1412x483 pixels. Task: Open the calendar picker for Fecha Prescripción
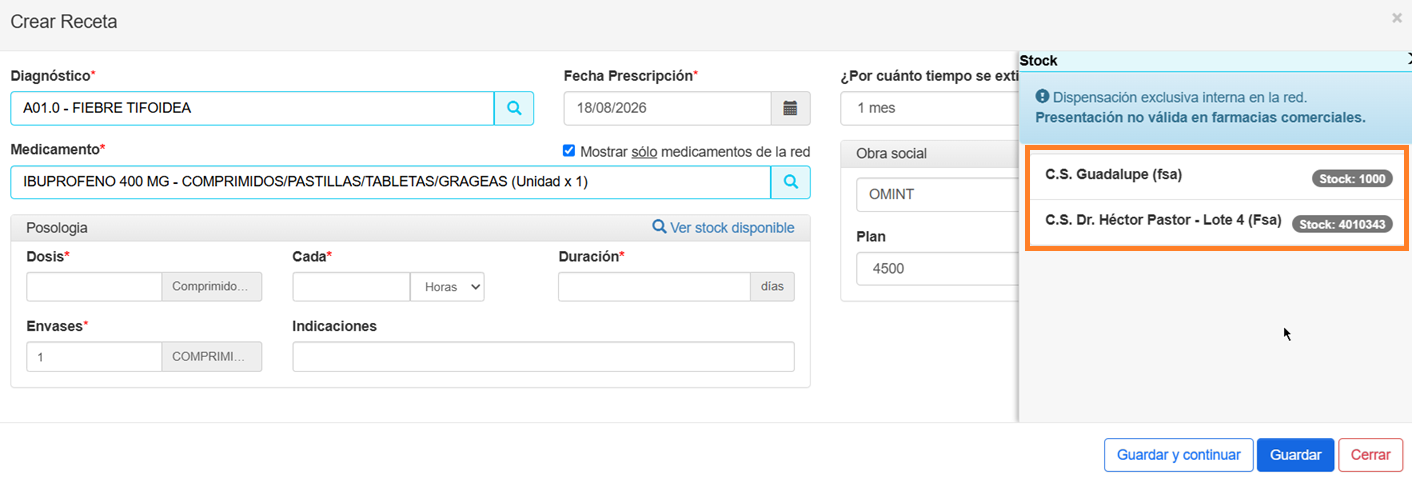(x=790, y=108)
